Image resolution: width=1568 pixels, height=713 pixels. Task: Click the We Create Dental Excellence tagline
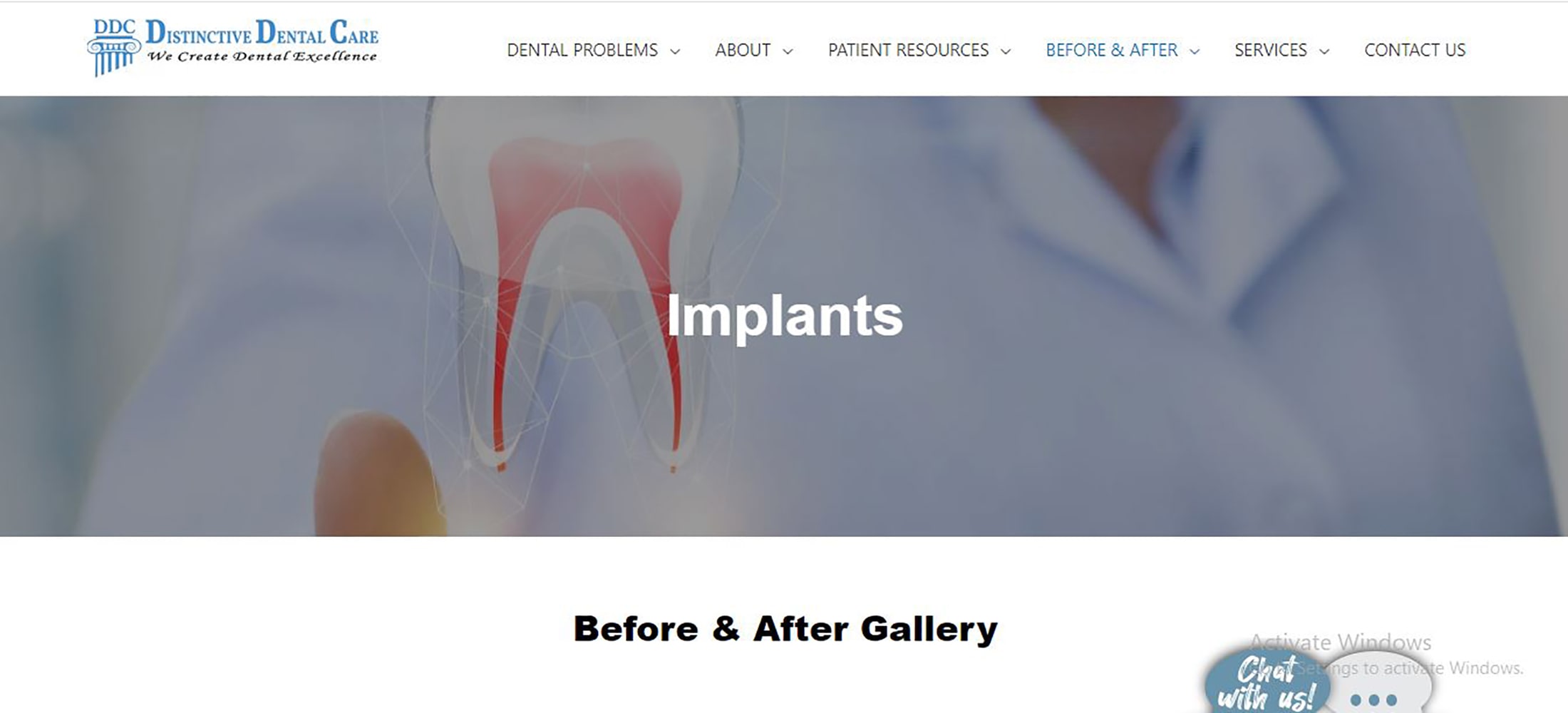pyautogui.click(x=262, y=56)
